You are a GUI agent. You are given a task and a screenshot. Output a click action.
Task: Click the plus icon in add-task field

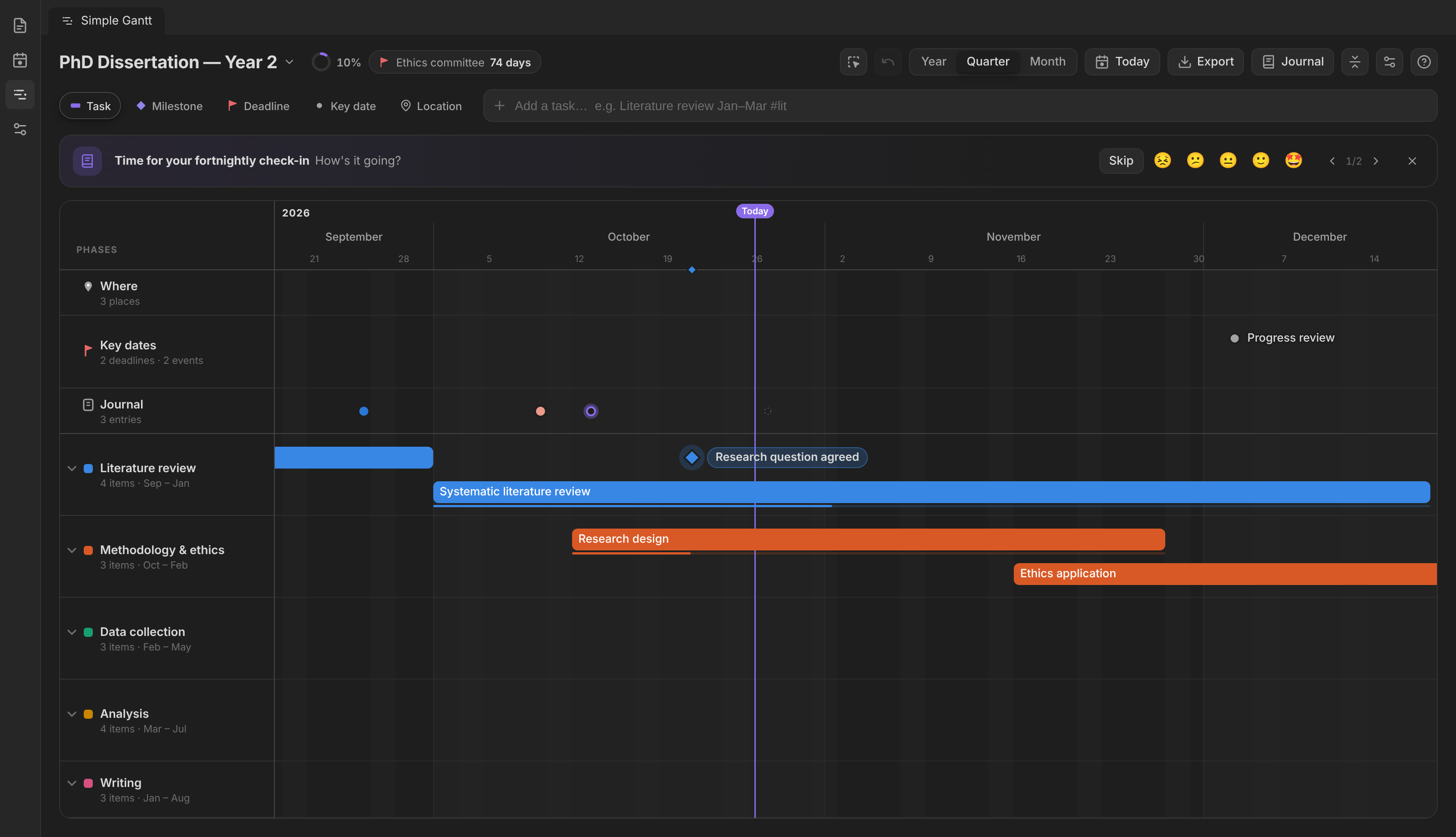click(x=499, y=106)
